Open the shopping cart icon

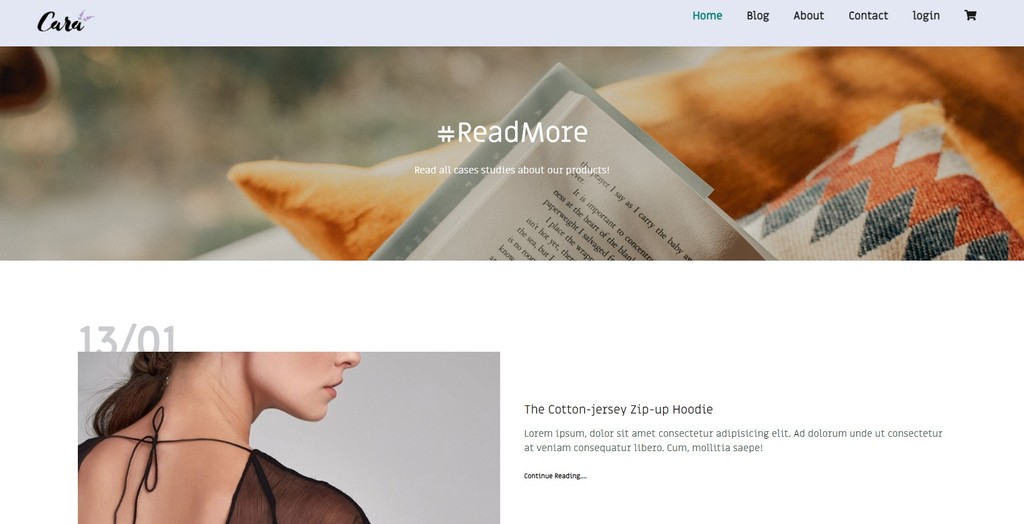coord(970,16)
